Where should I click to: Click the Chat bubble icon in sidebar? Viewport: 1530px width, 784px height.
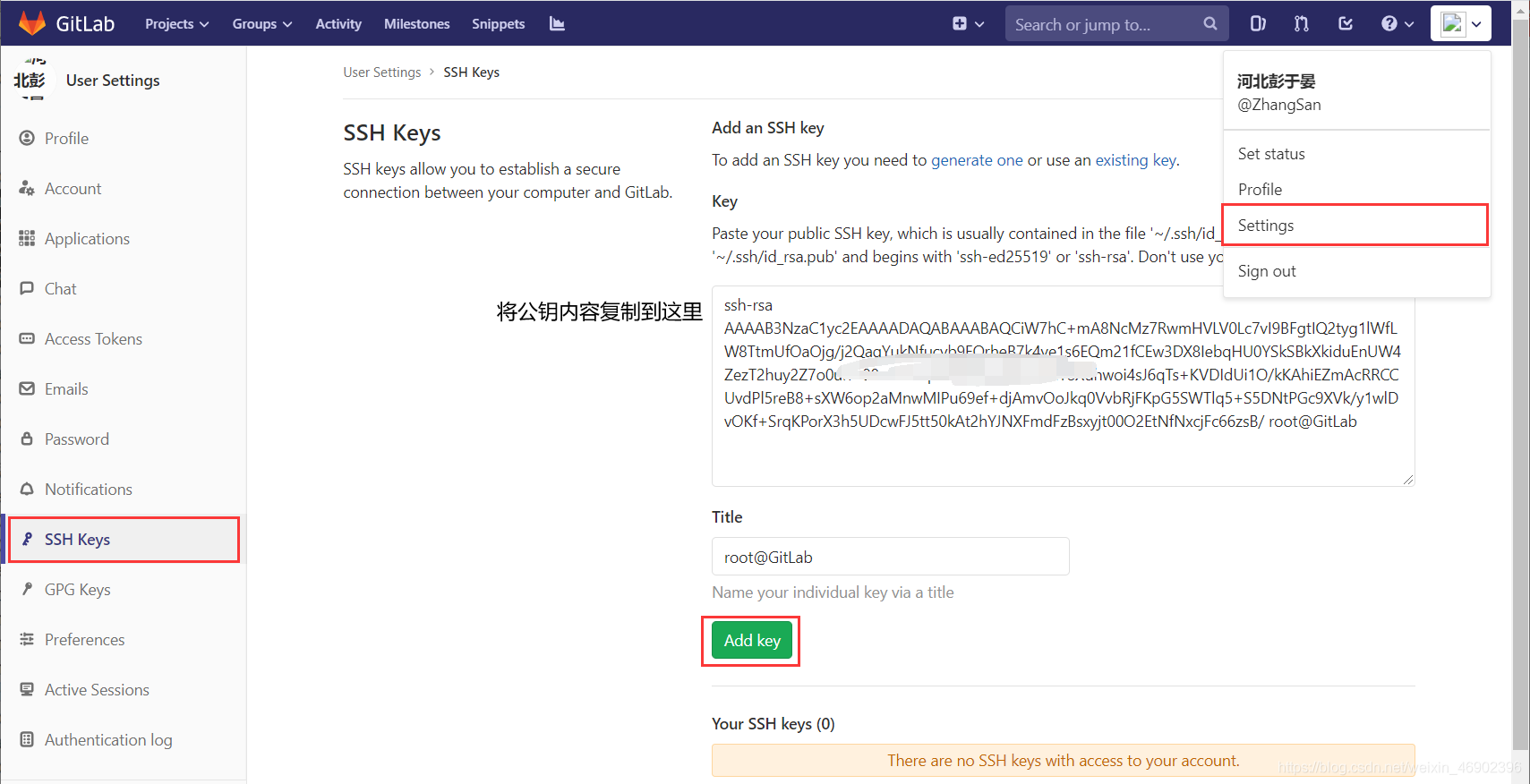coord(27,288)
